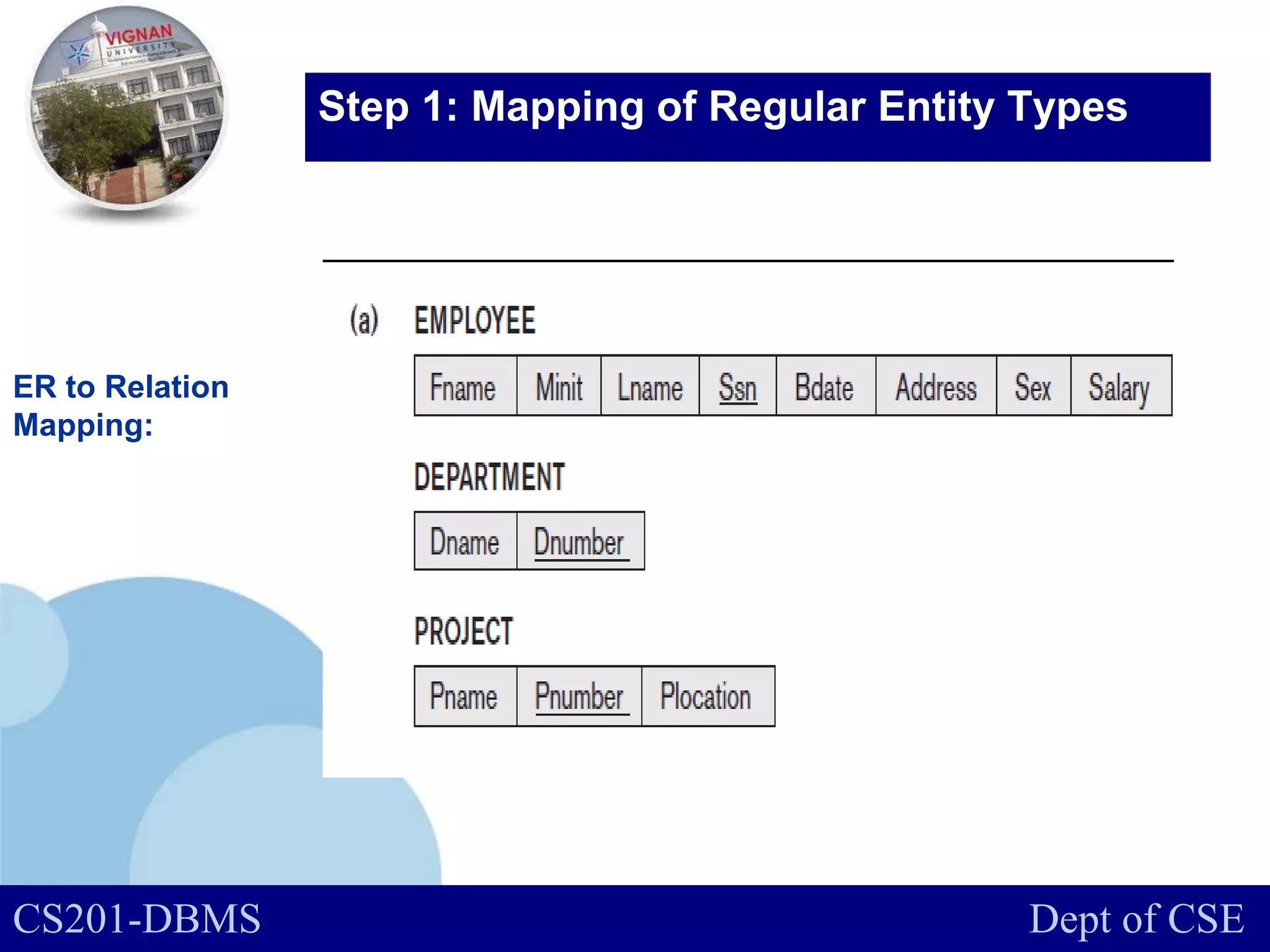Select the Salary cell in EMPLOYEE
The height and width of the screenshot is (952, 1270).
pos(1121,386)
